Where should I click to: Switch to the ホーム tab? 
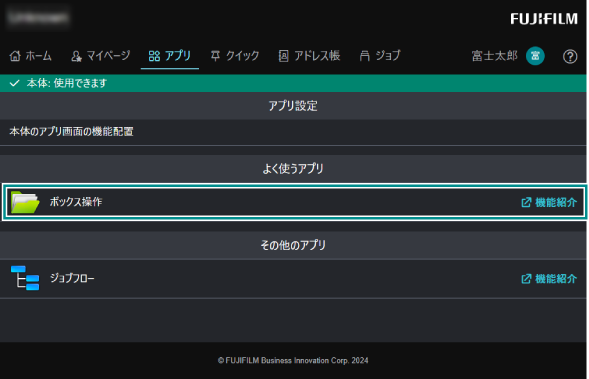[30, 56]
